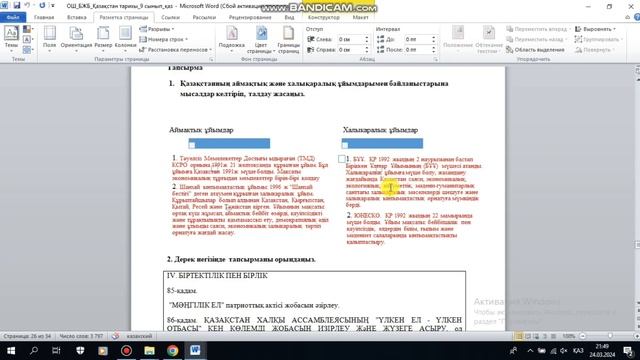Switch to the Макет tab
This screenshot has height=360, width=640.
(360, 18)
